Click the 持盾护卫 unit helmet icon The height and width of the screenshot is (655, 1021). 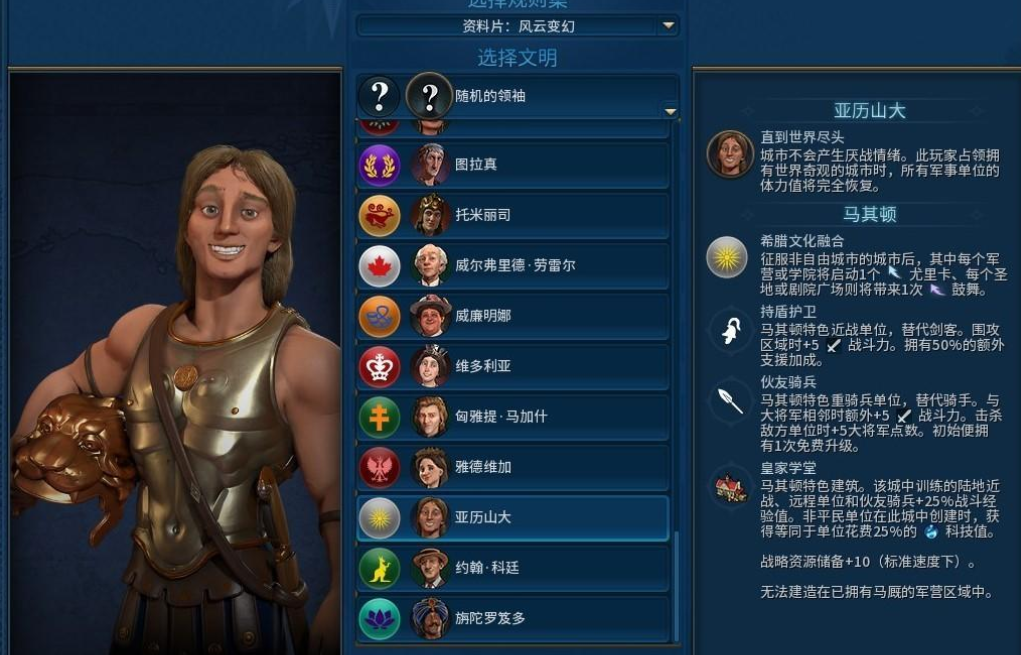(730, 331)
